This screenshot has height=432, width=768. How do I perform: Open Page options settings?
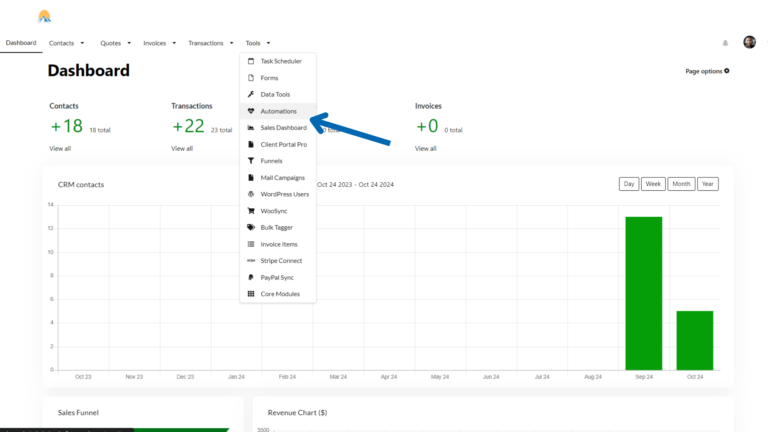(x=707, y=71)
